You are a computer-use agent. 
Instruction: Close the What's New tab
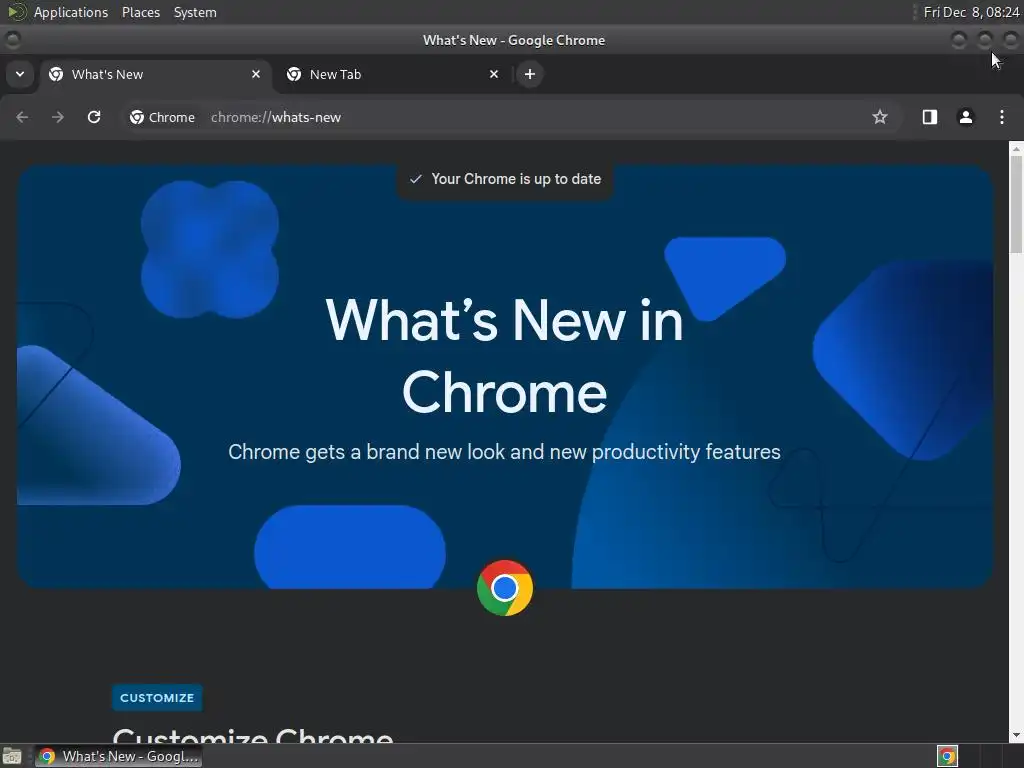(x=256, y=74)
